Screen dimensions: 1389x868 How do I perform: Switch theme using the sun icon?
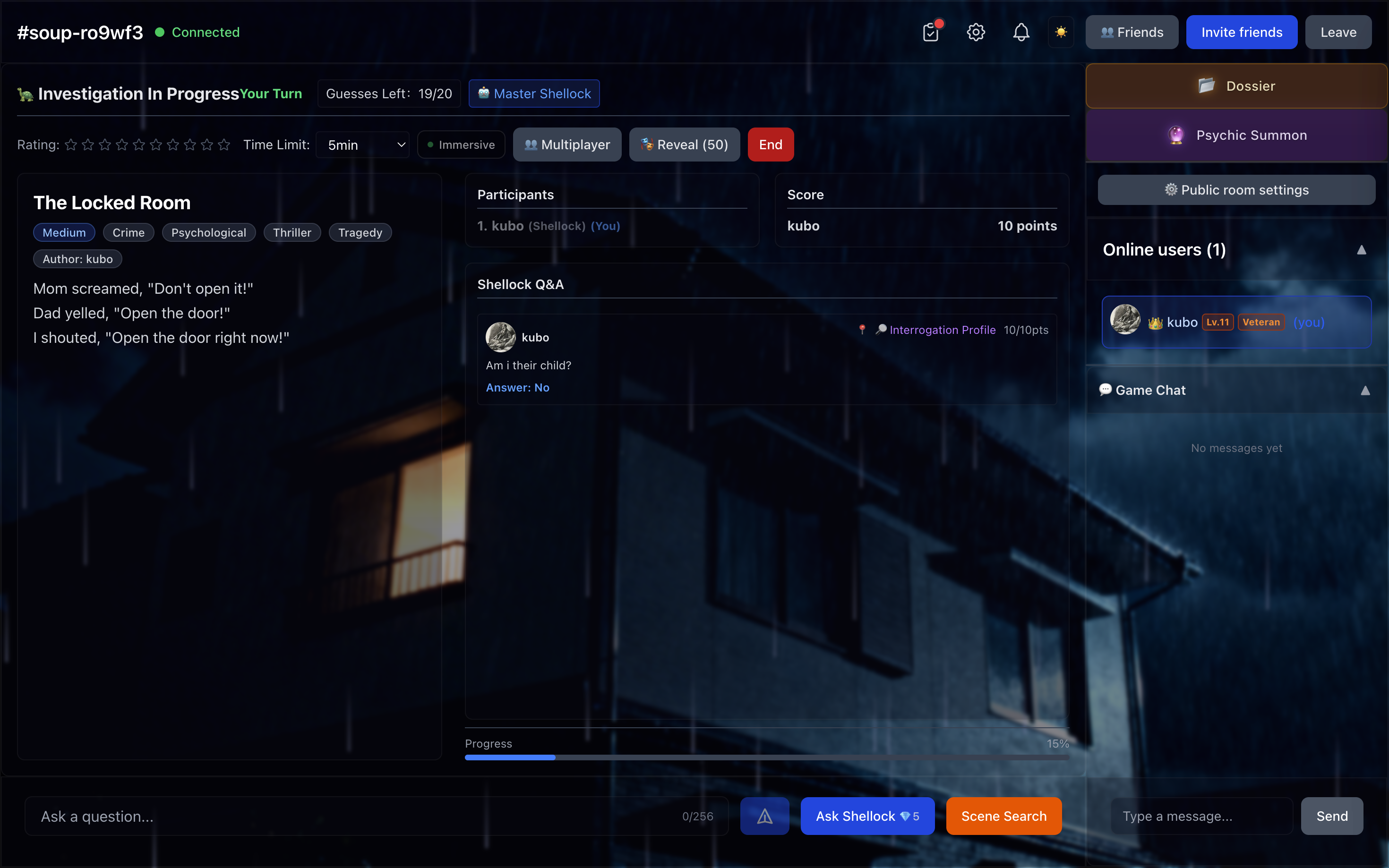click(1061, 32)
